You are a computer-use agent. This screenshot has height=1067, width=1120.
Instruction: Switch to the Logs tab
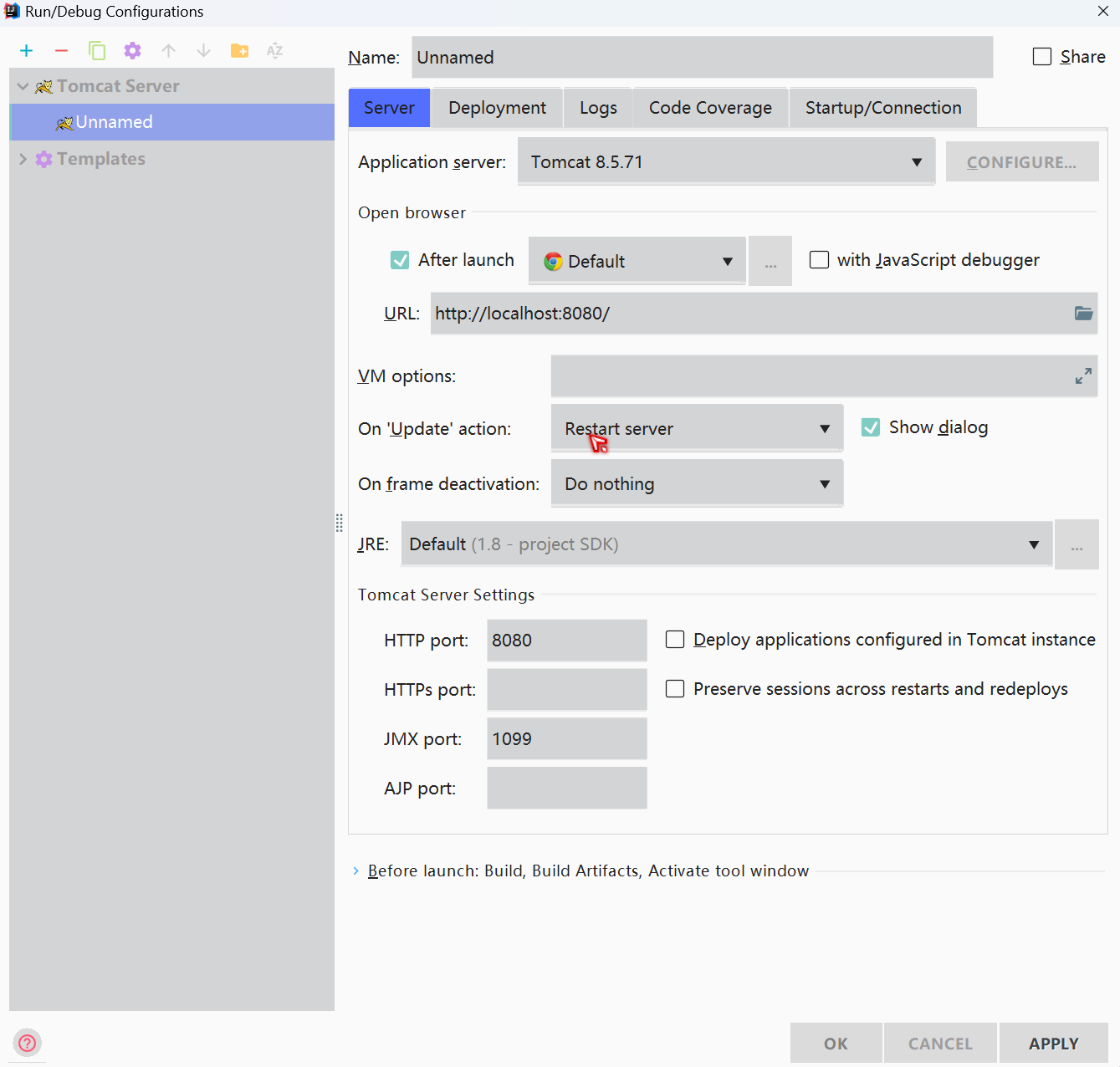[598, 108]
